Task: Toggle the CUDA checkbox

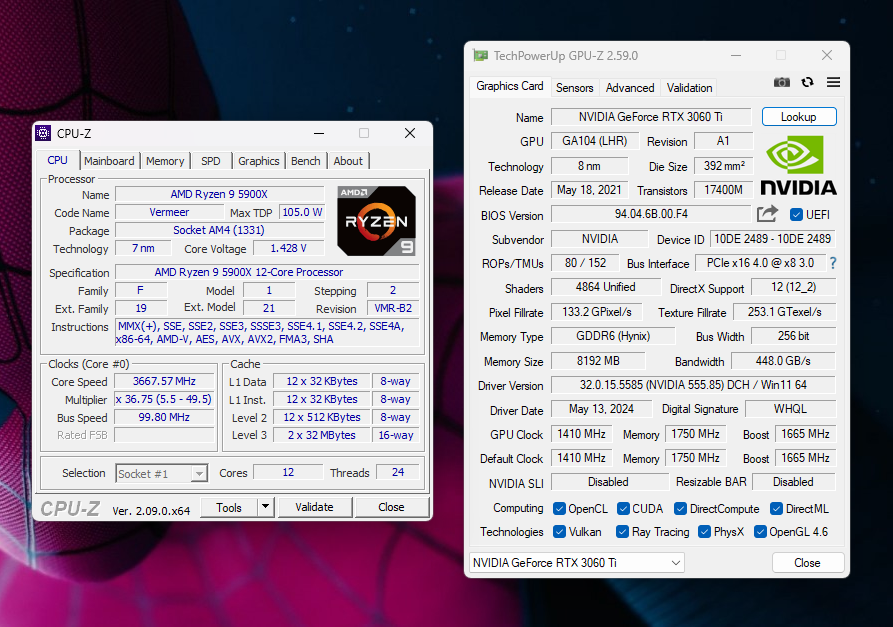Action: [x=623, y=509]
